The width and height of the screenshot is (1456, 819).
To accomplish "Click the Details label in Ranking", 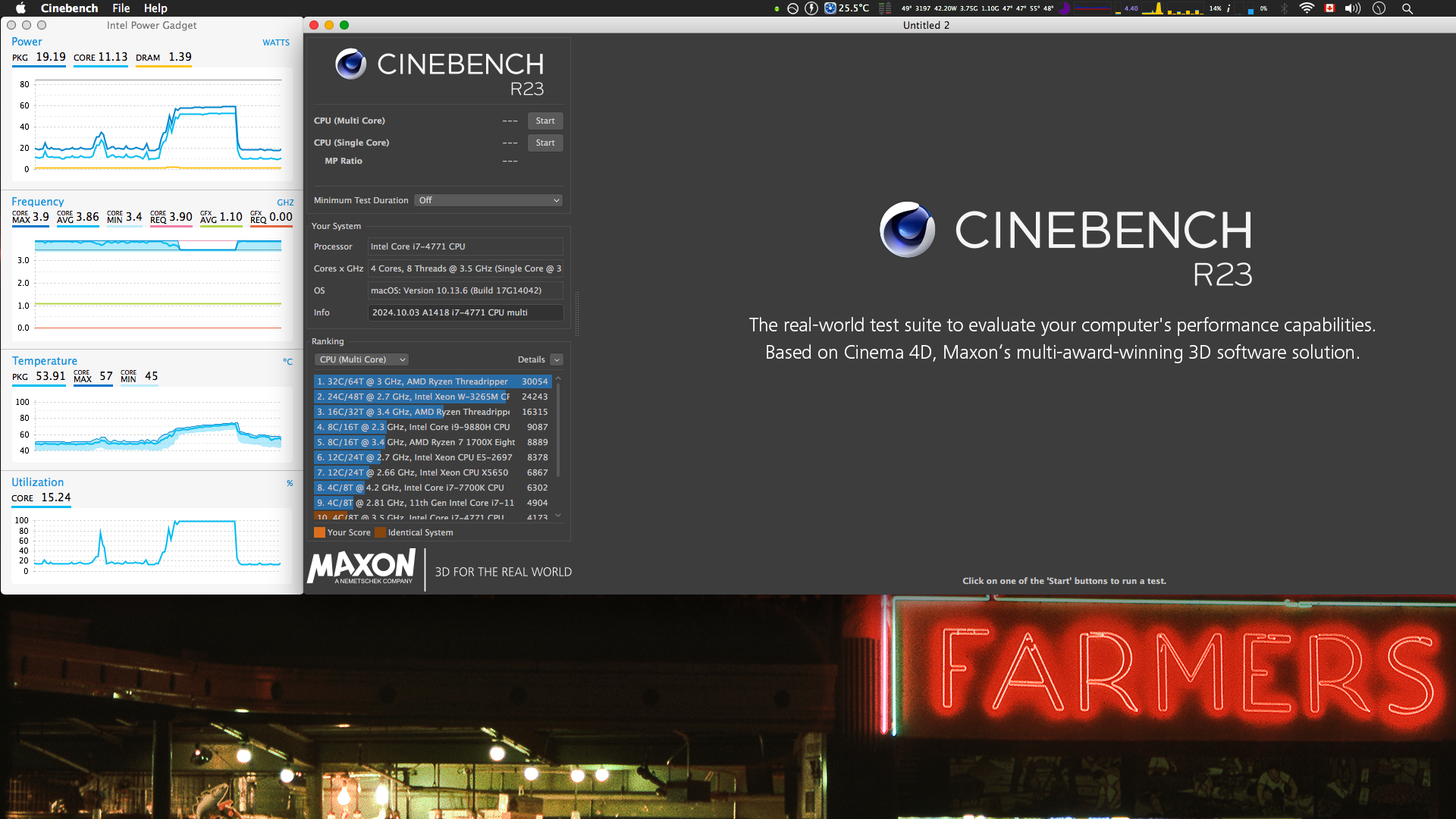I will click(531, 359).
